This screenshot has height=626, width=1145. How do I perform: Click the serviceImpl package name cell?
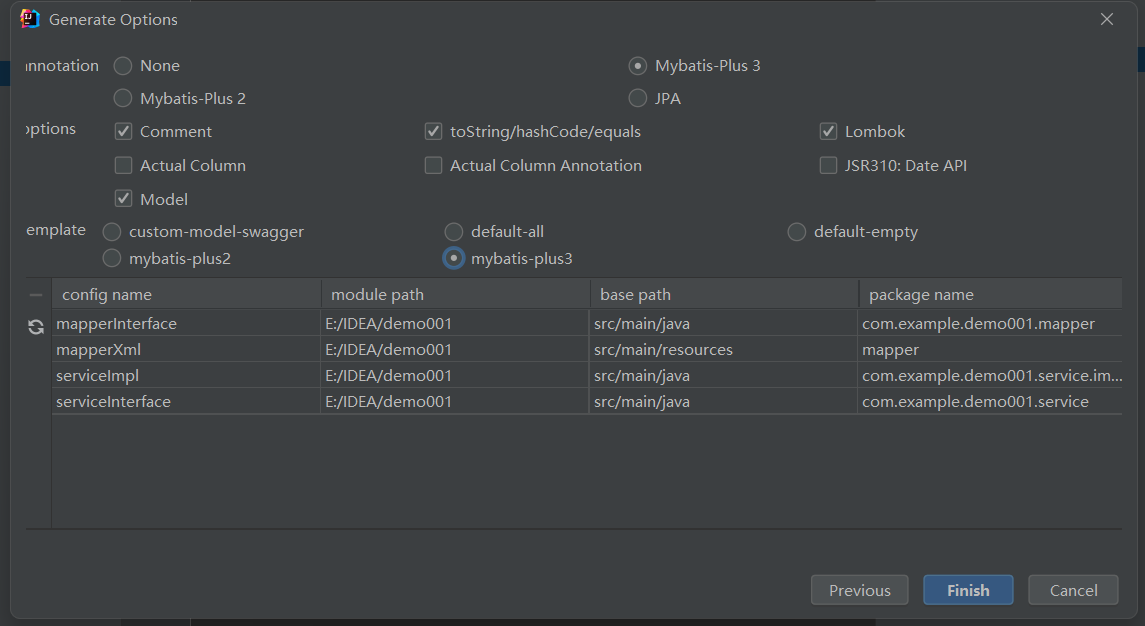990,376
